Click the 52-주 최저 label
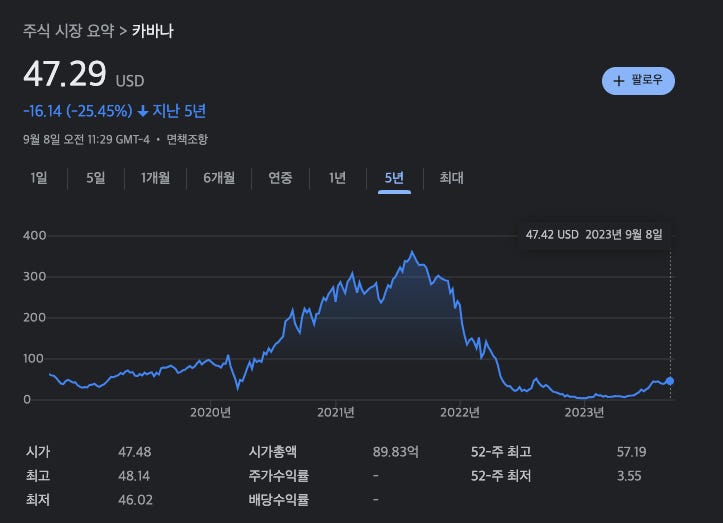The height and width of the screenshot is (523, 723). pos(501,475)
